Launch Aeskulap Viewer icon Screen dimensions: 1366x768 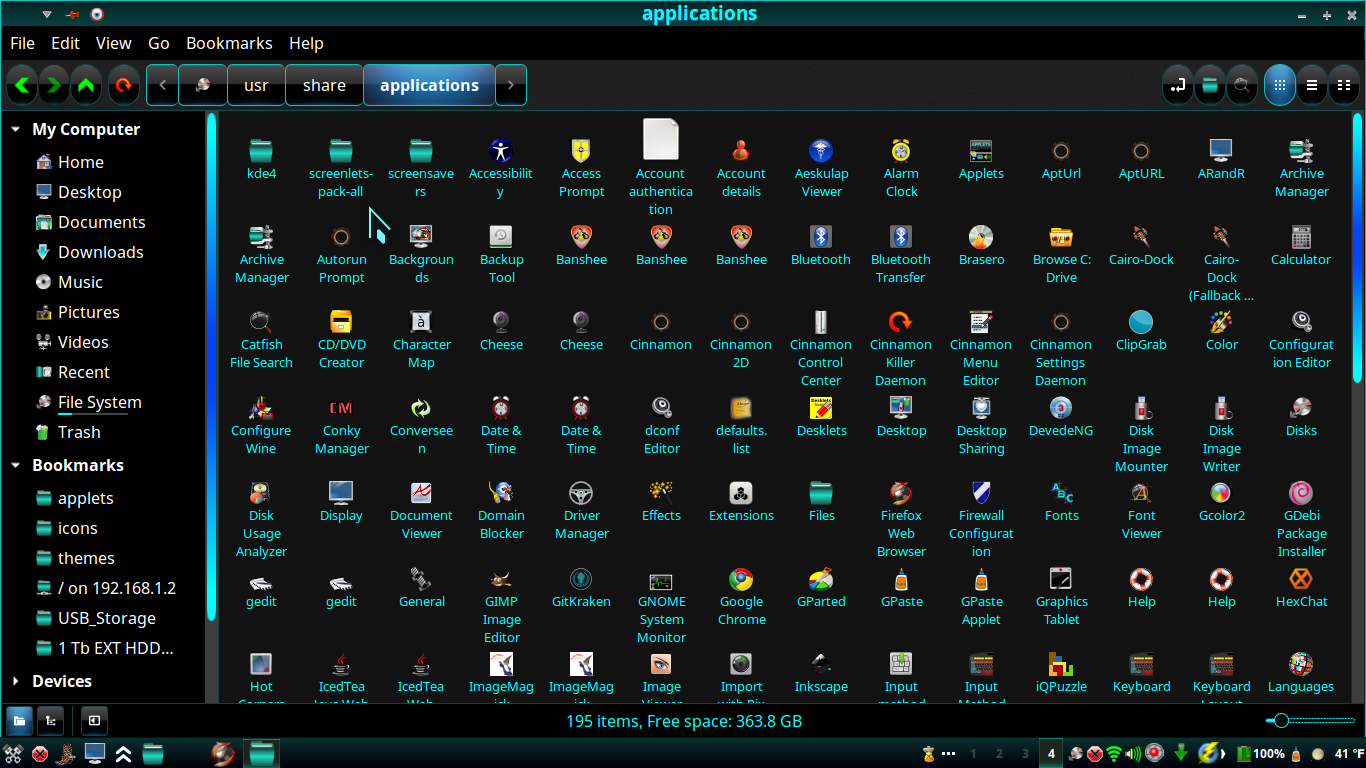(x=821, y=150)
